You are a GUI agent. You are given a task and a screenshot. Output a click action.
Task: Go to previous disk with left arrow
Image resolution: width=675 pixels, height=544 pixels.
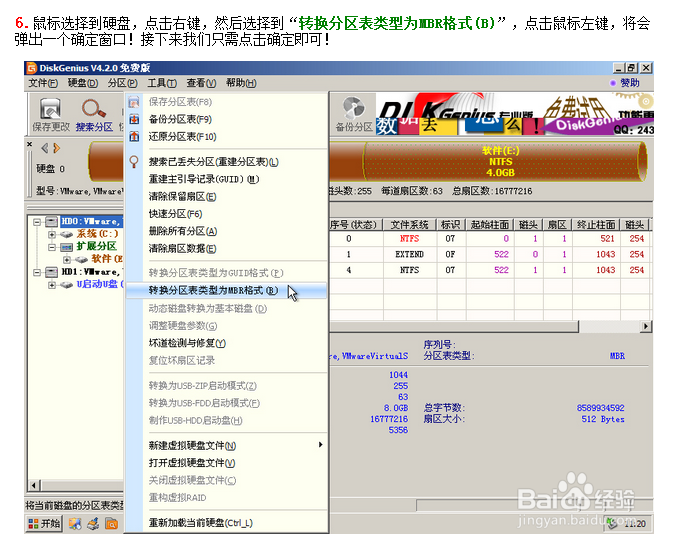(45, 148)
